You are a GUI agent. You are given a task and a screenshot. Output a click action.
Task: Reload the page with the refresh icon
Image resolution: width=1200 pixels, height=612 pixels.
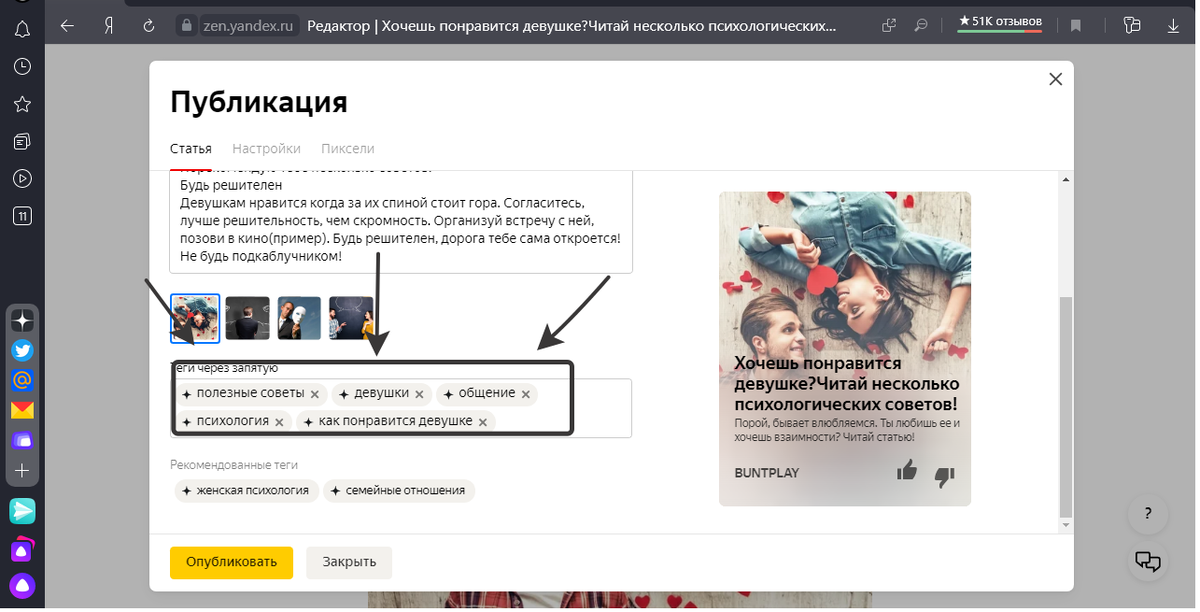click(x=147, y=25)
